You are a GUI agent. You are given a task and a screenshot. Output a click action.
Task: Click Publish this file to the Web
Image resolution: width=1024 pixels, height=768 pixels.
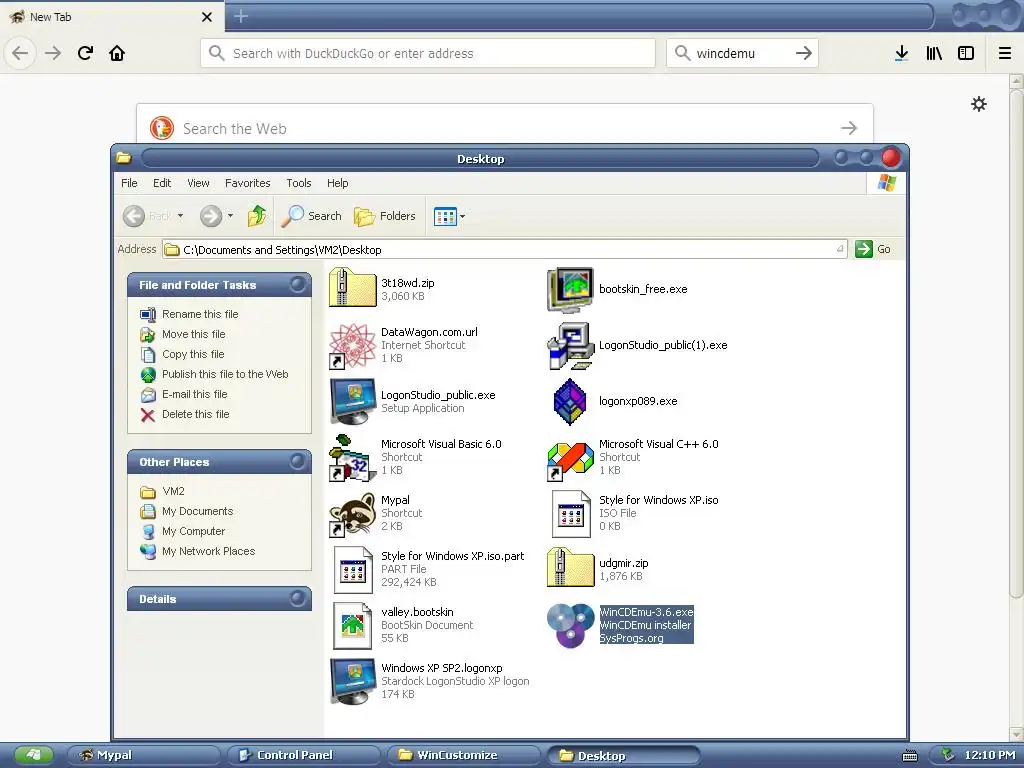click(x=225, y=374)
